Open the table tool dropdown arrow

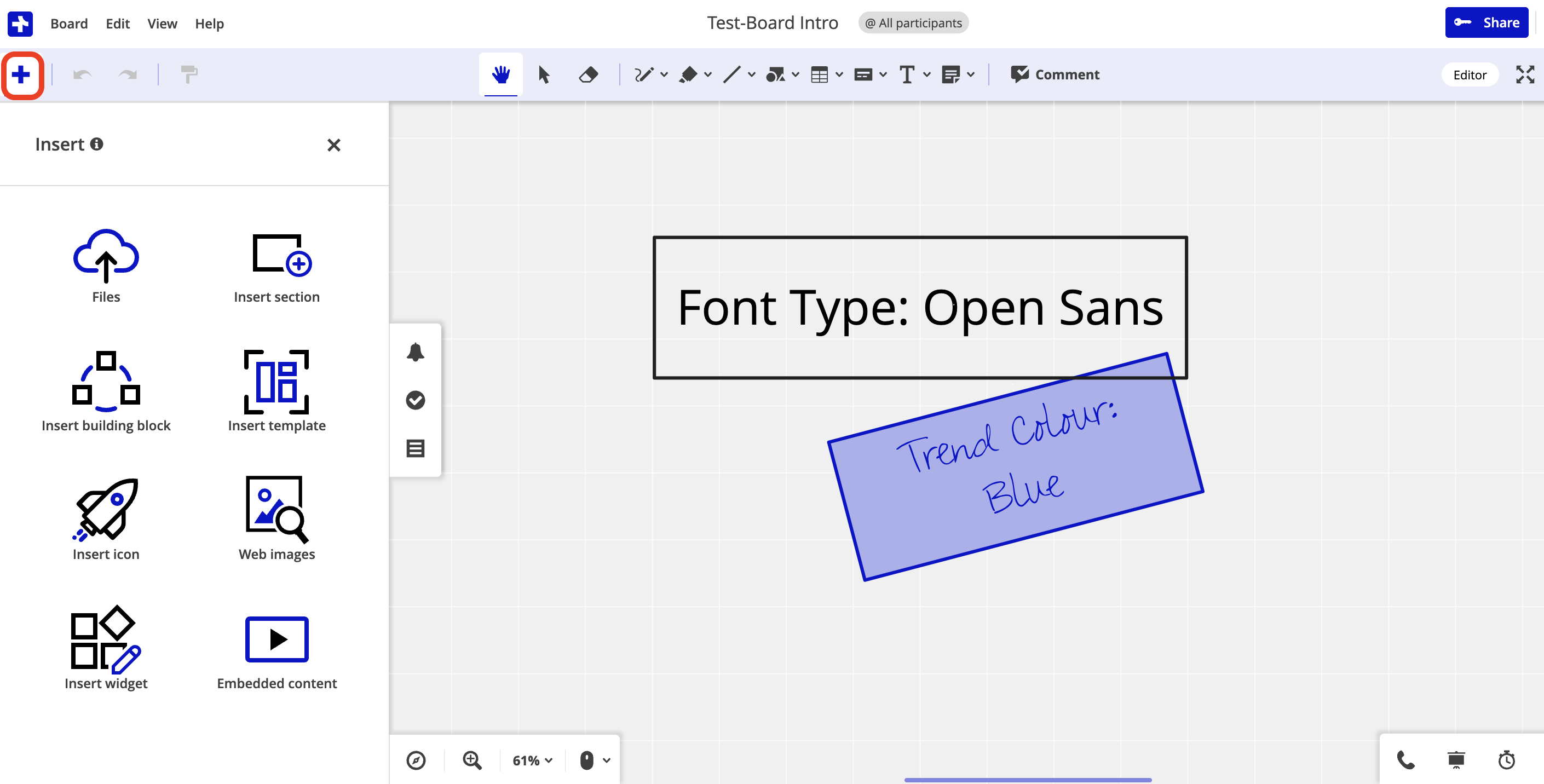click(x=839, y=75)
